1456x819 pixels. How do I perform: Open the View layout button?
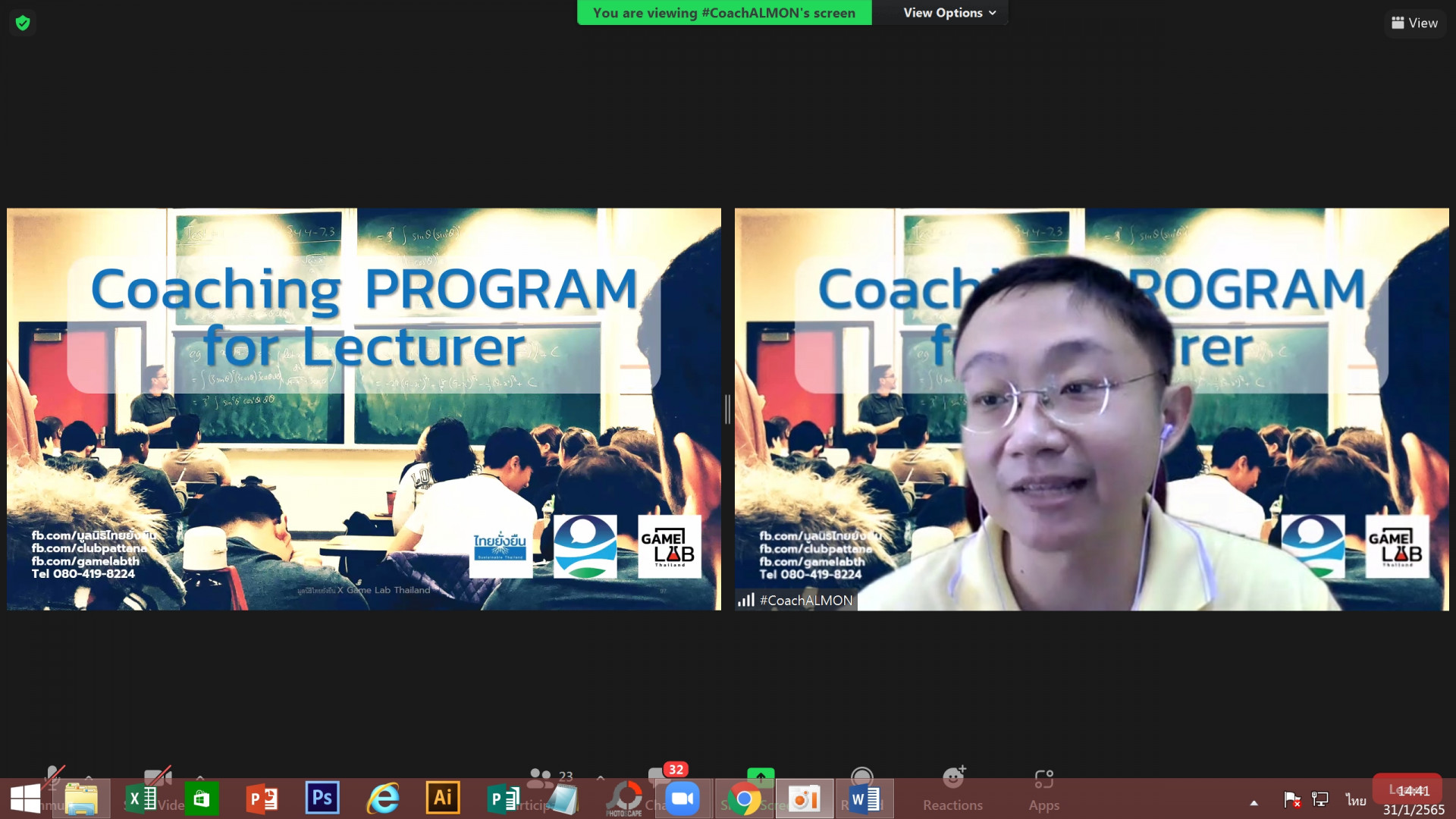(x=1415, y=23)
